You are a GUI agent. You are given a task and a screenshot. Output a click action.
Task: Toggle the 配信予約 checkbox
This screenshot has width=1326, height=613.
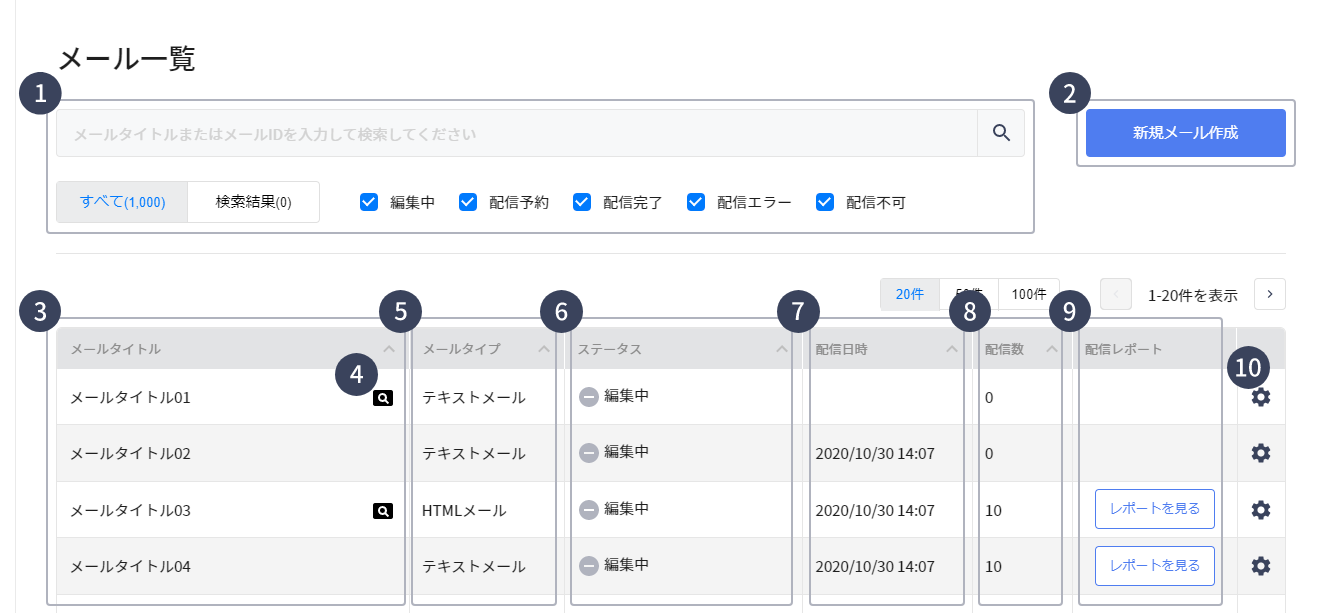tap(468, 202)
